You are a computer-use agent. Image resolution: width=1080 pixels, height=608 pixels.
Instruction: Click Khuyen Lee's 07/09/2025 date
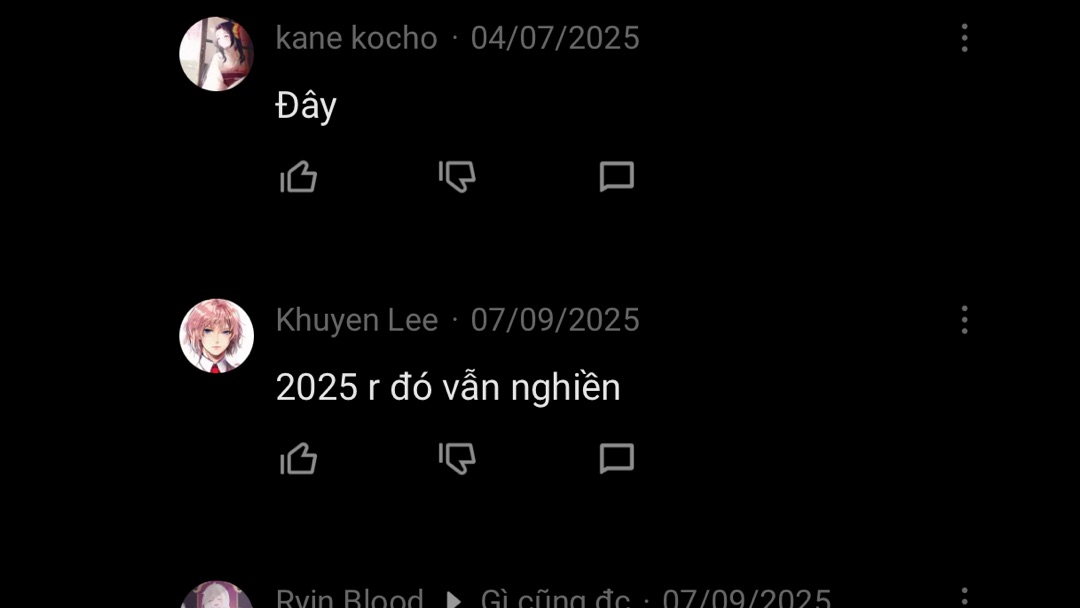555,320
